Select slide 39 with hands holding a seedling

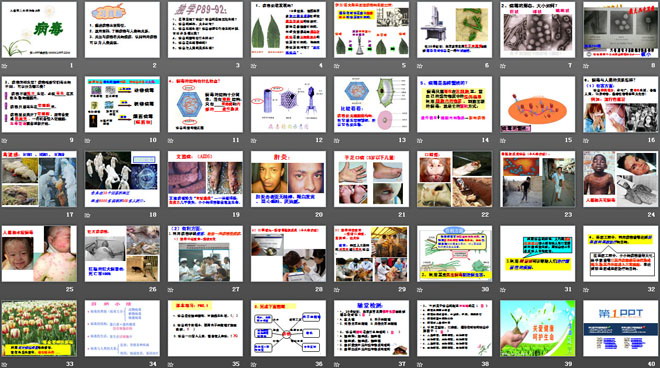point(538,328)
